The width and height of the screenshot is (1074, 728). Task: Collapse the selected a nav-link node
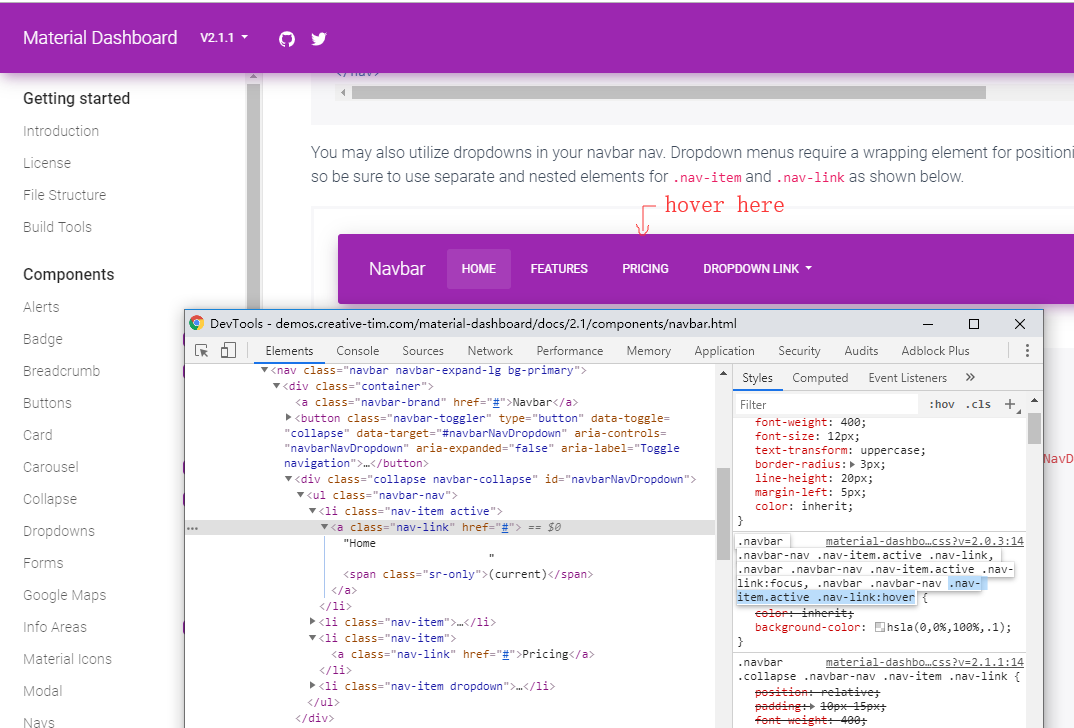point(325,527)
